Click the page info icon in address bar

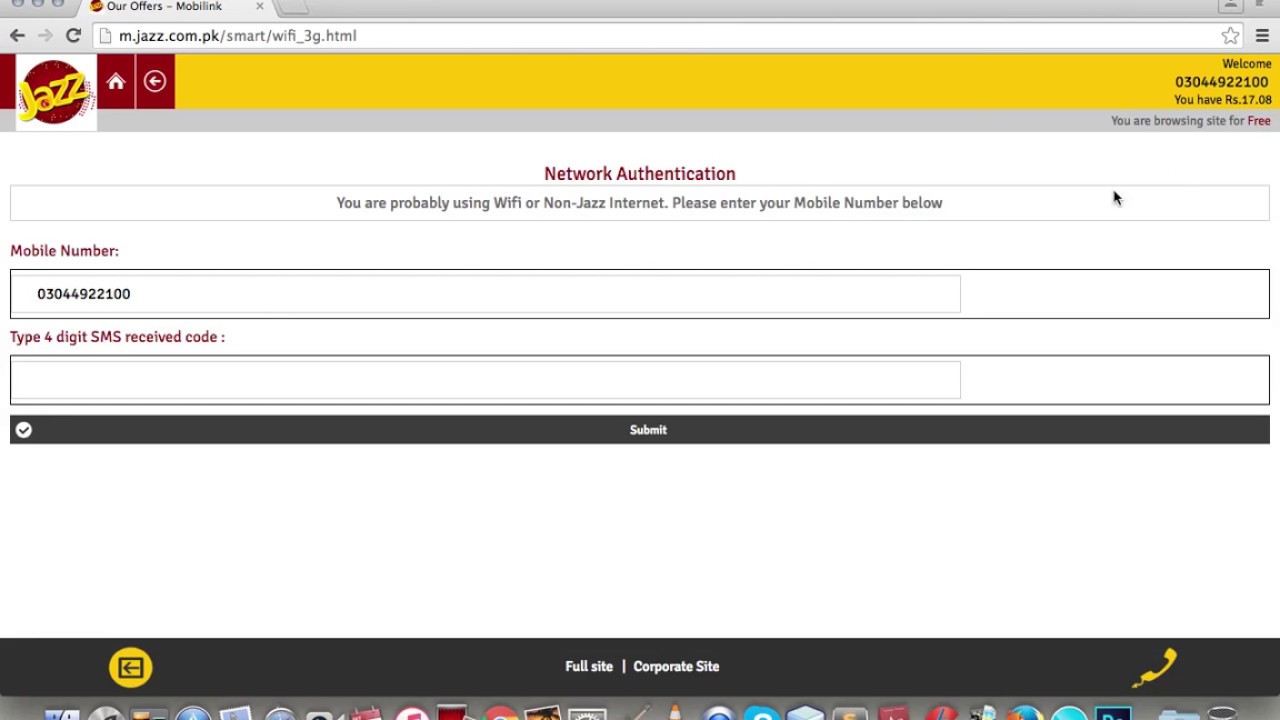coord(105,36)
